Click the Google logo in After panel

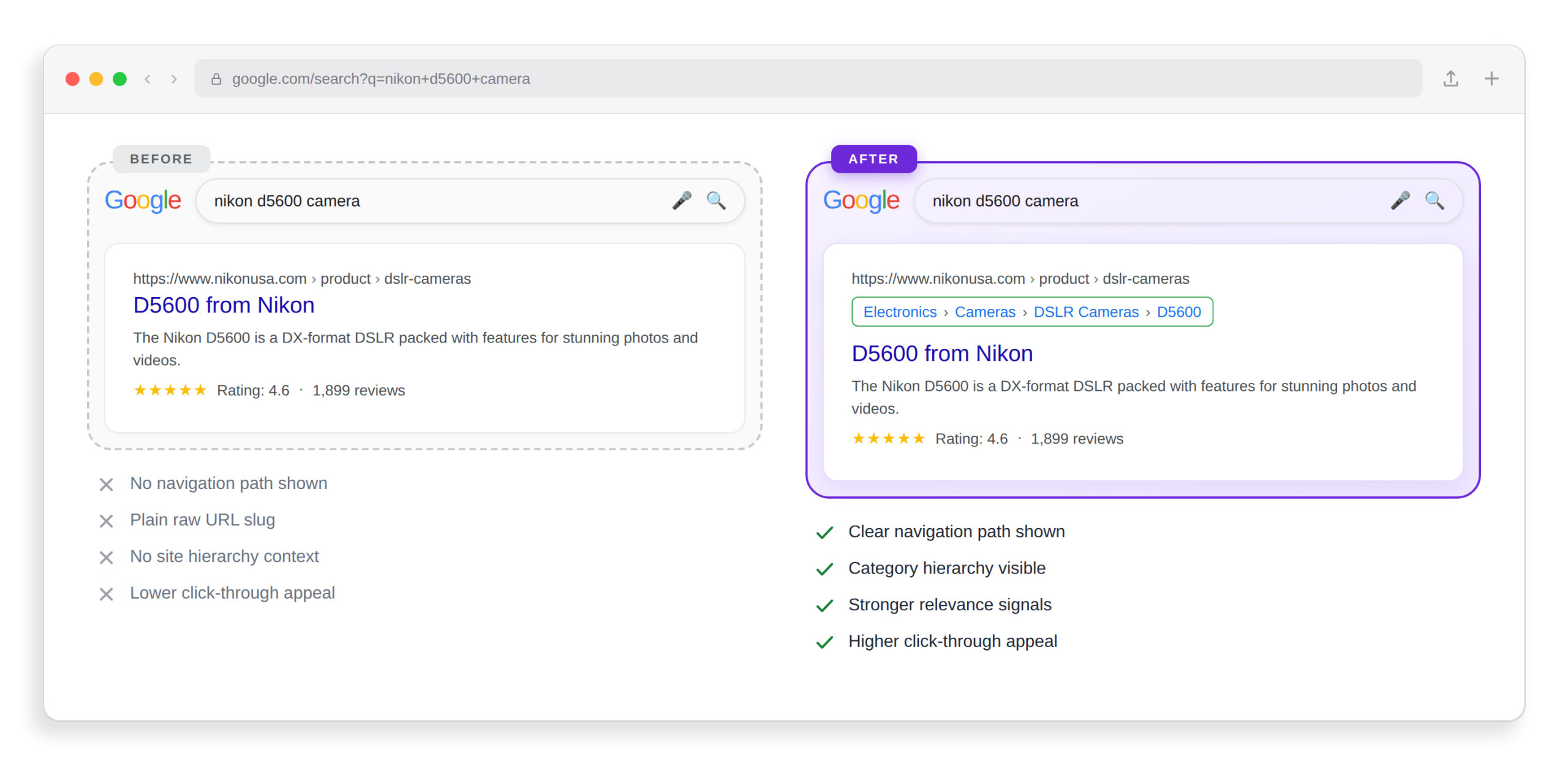(861, 200)
